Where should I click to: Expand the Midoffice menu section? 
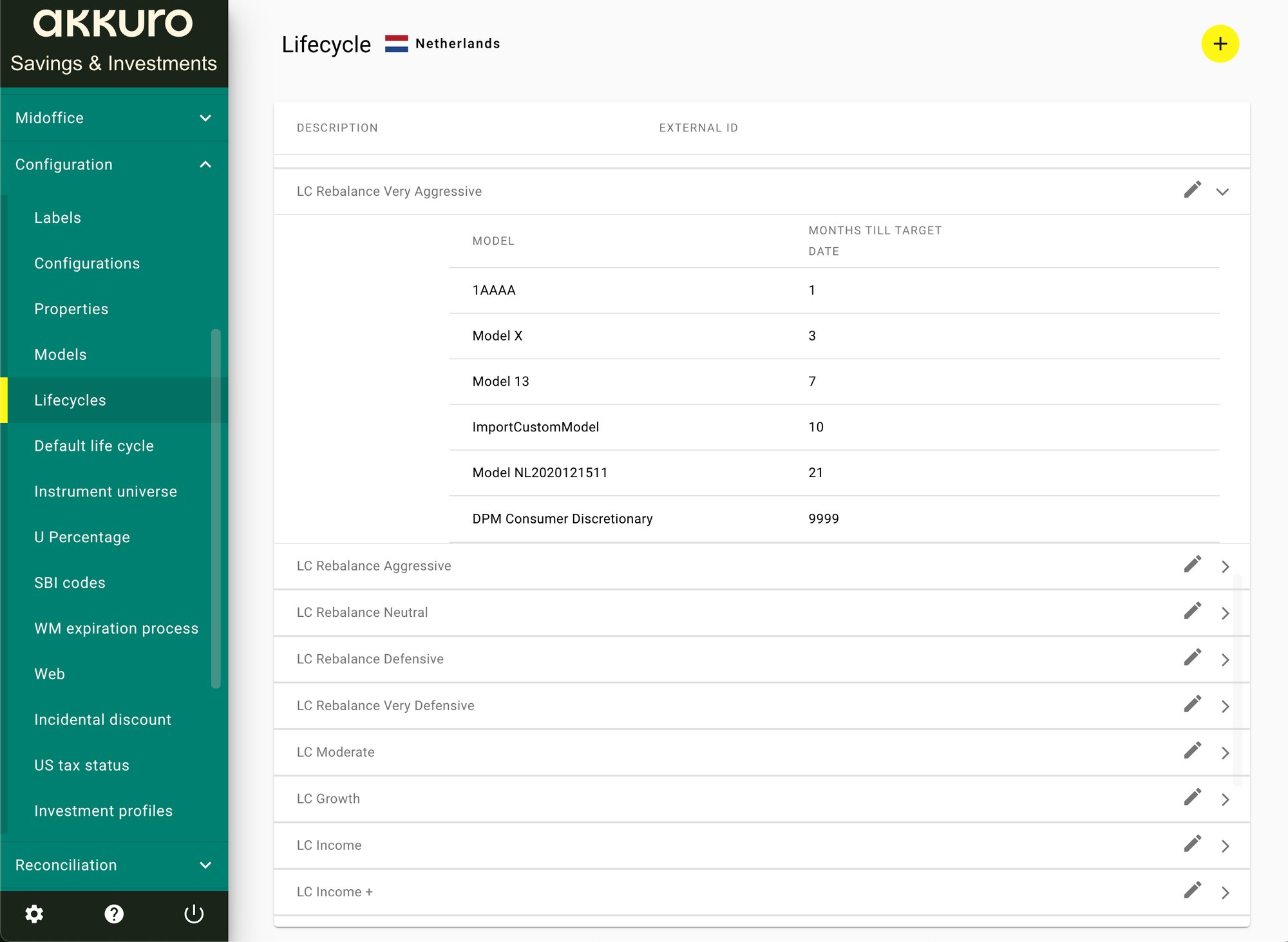click(x=114, y=118)
